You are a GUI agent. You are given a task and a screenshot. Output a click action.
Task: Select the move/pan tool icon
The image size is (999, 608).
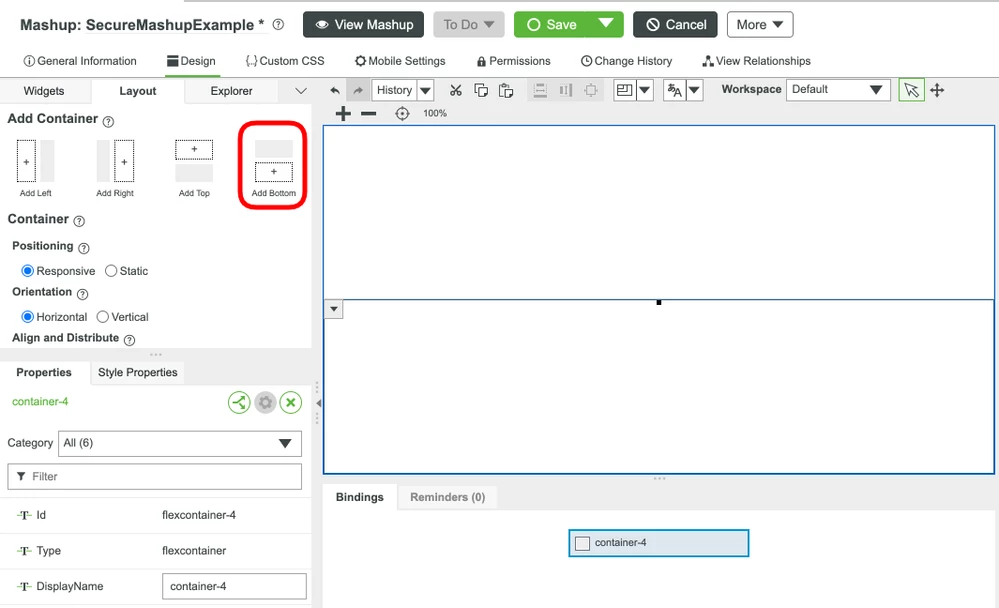click(937, 90)
